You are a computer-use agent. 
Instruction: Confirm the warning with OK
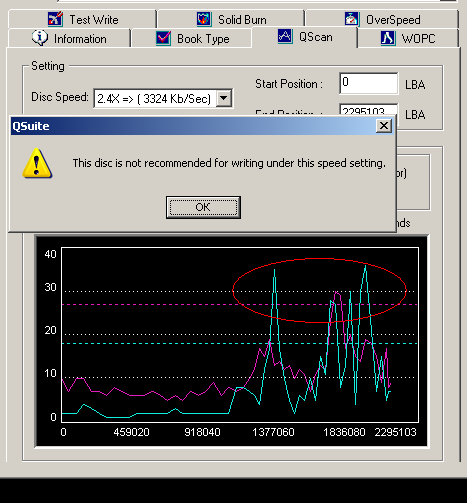point(203,207)
